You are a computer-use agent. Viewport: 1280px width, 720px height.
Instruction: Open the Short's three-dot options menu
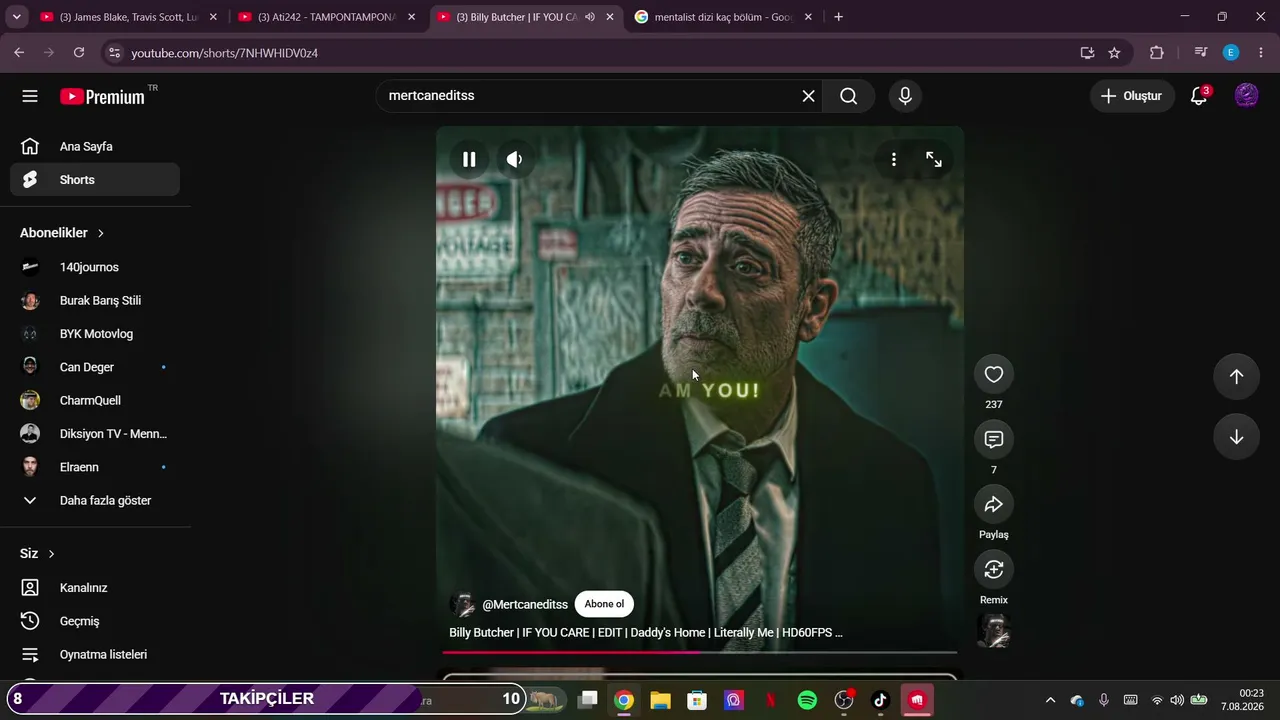[x=894, y=159]
